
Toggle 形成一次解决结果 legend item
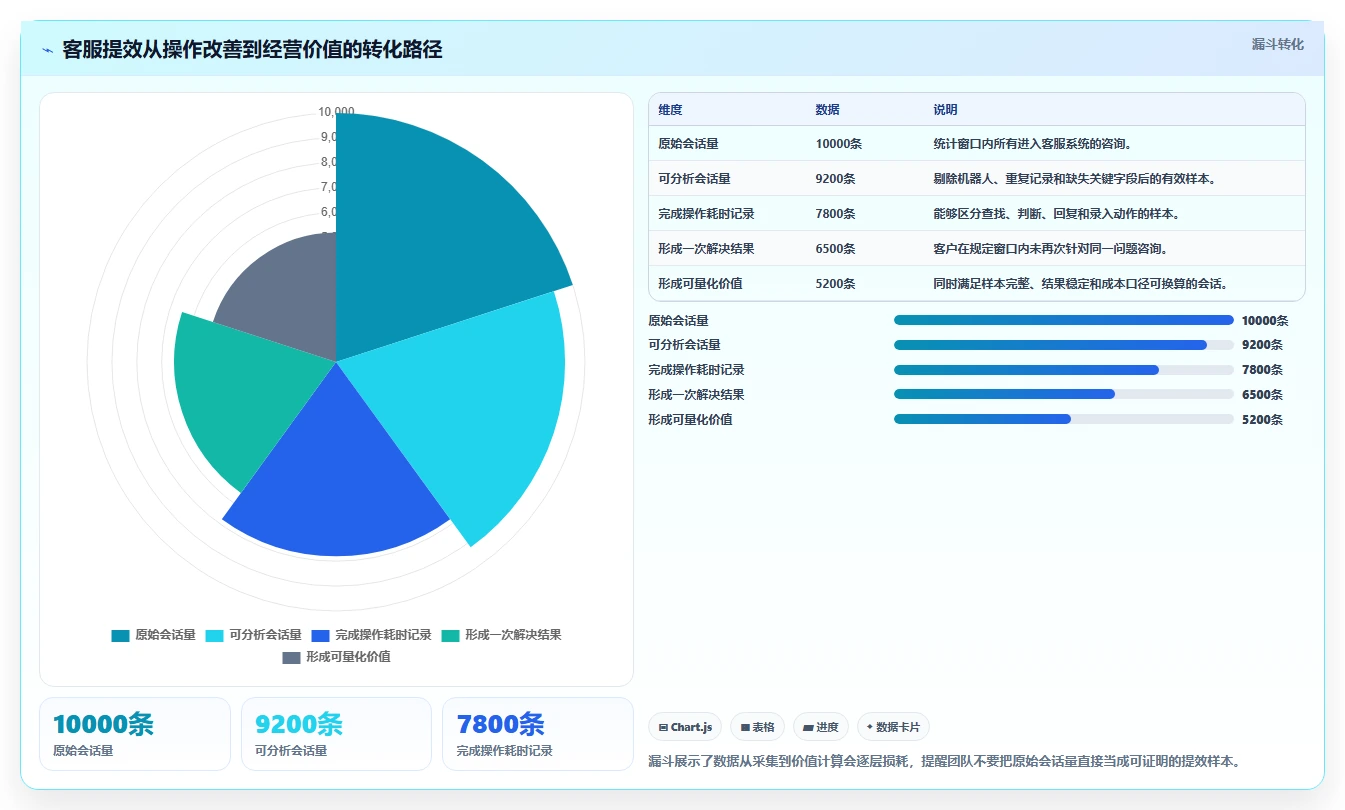pyautogui.click(x=501, y=635)
